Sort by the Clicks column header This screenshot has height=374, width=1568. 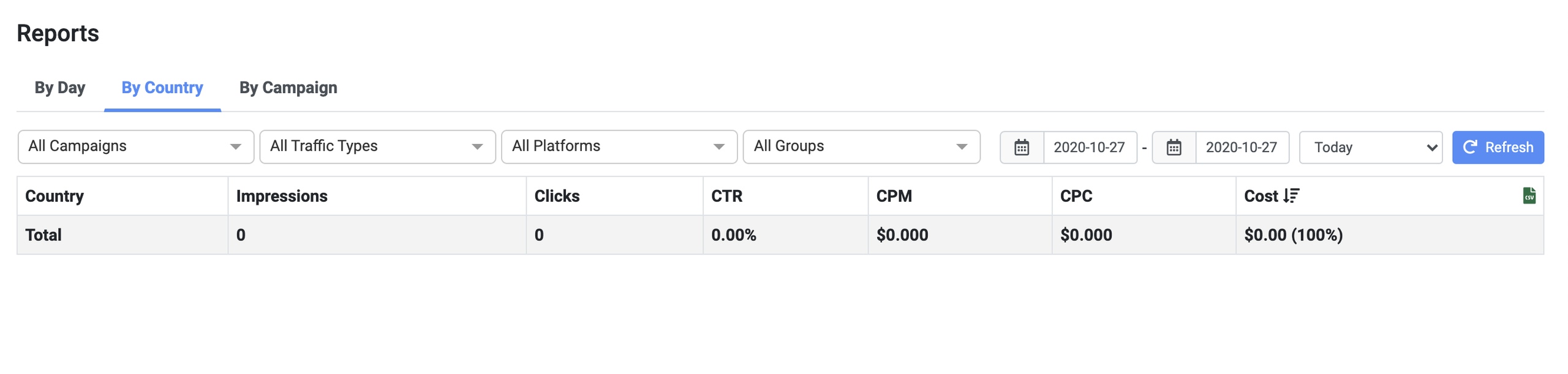[x=557, y=196]
